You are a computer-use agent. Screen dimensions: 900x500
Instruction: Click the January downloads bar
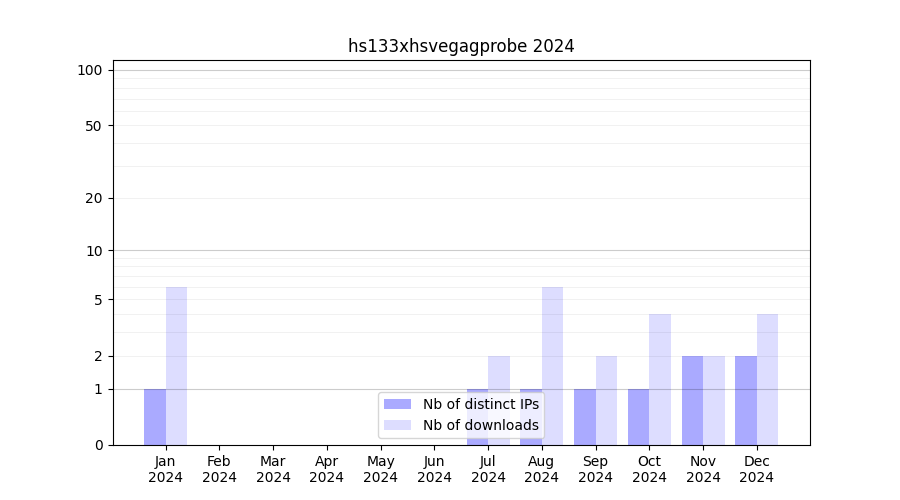[176, 366]
